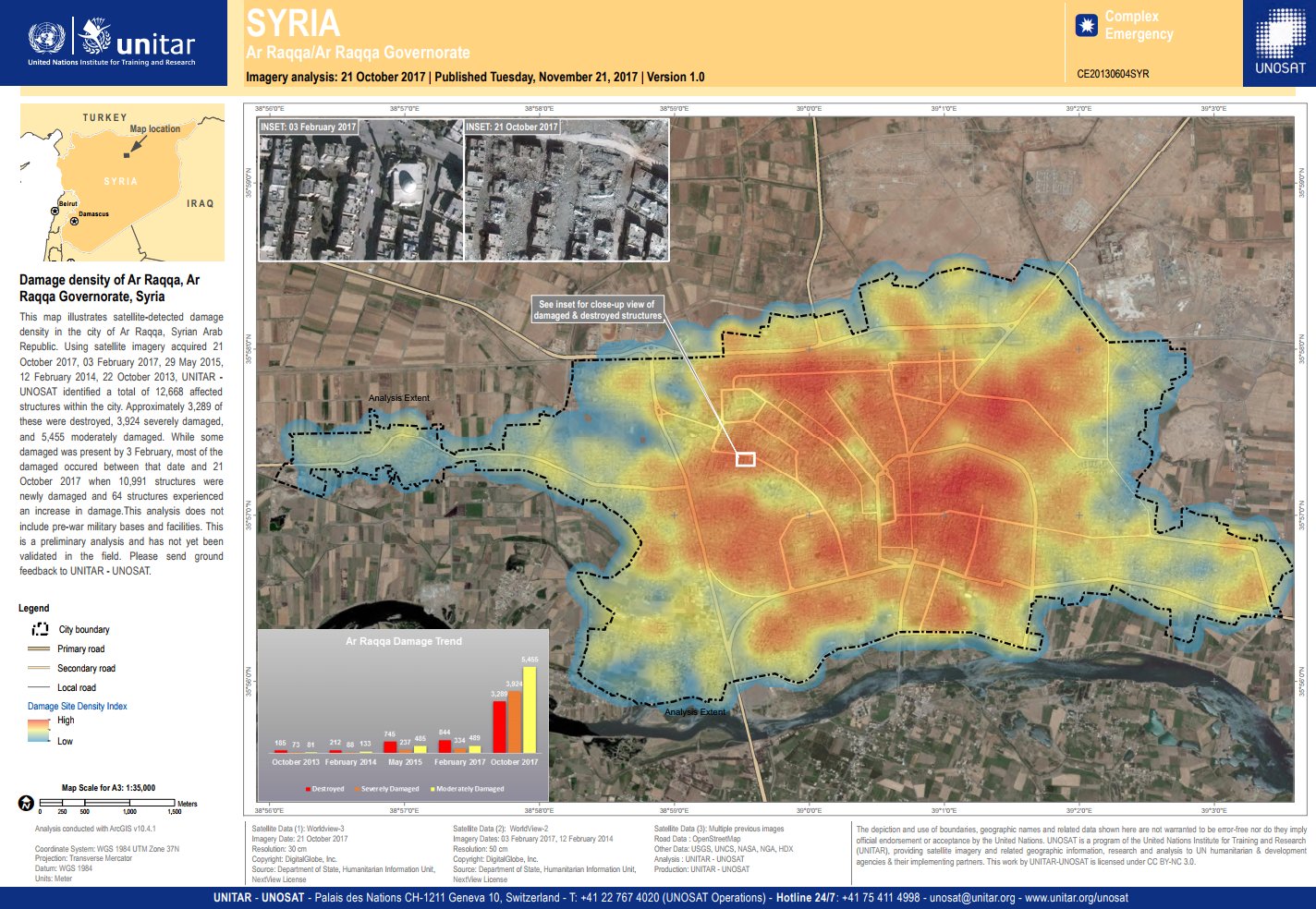Viewport: 1316px width, 909px height.
Task: Click the Complex Emergency star icon
Action: [1087, 25]
